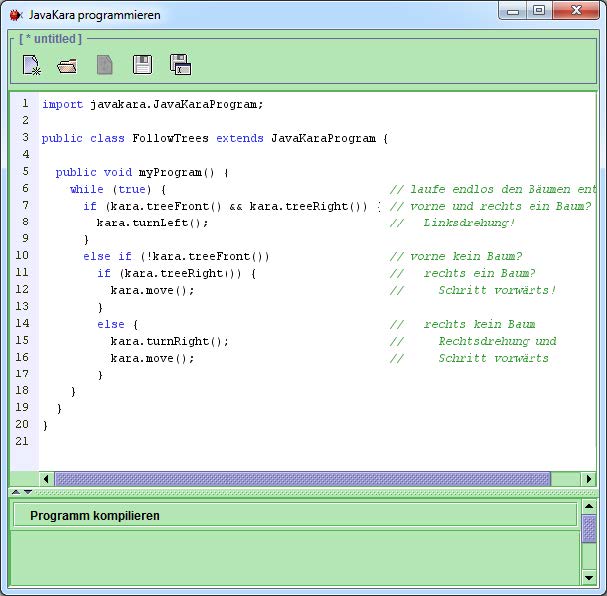Click the Save As icon

point(180,66)
